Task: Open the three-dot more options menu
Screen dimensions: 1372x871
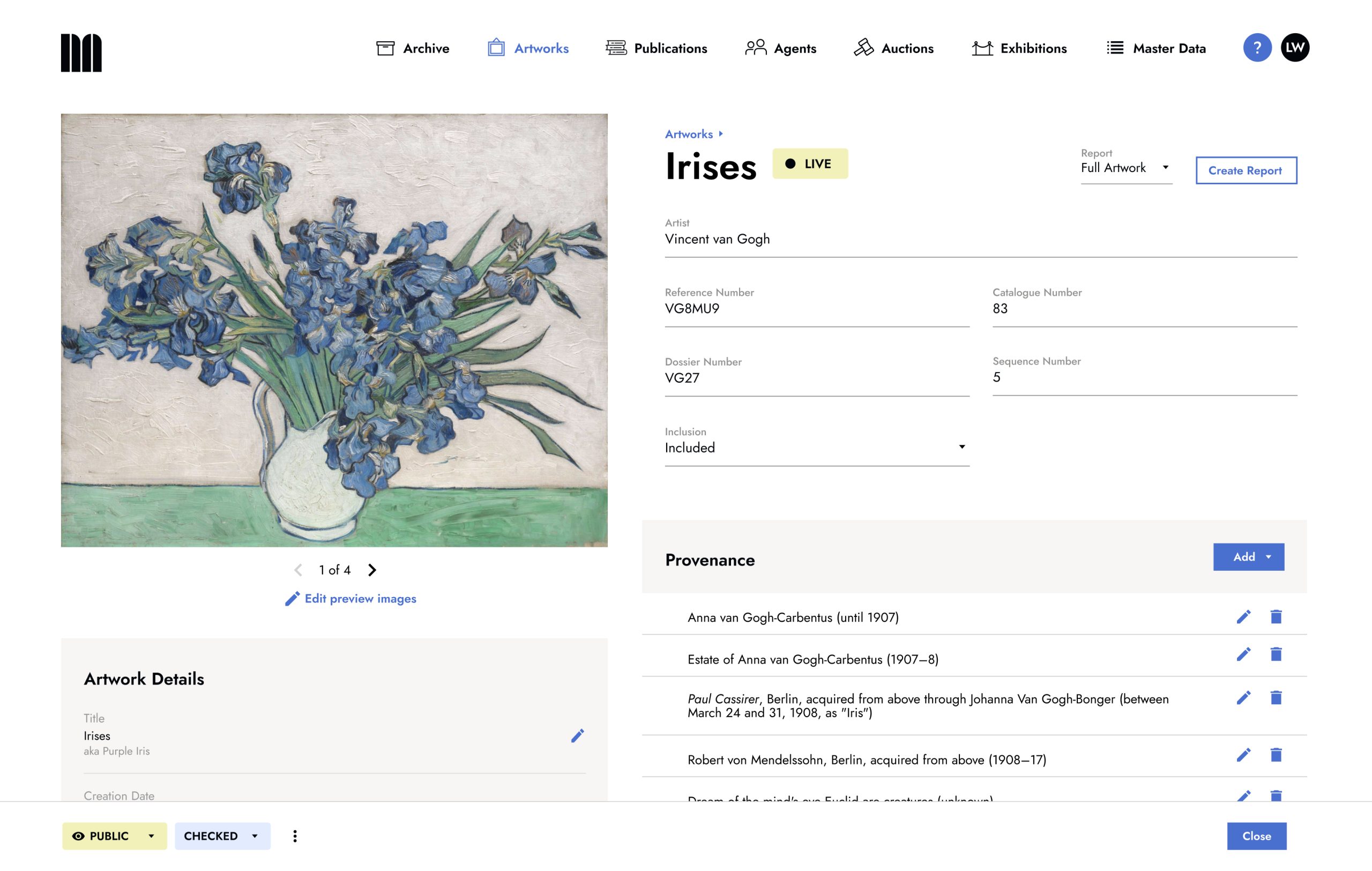Action: (295, 836)
